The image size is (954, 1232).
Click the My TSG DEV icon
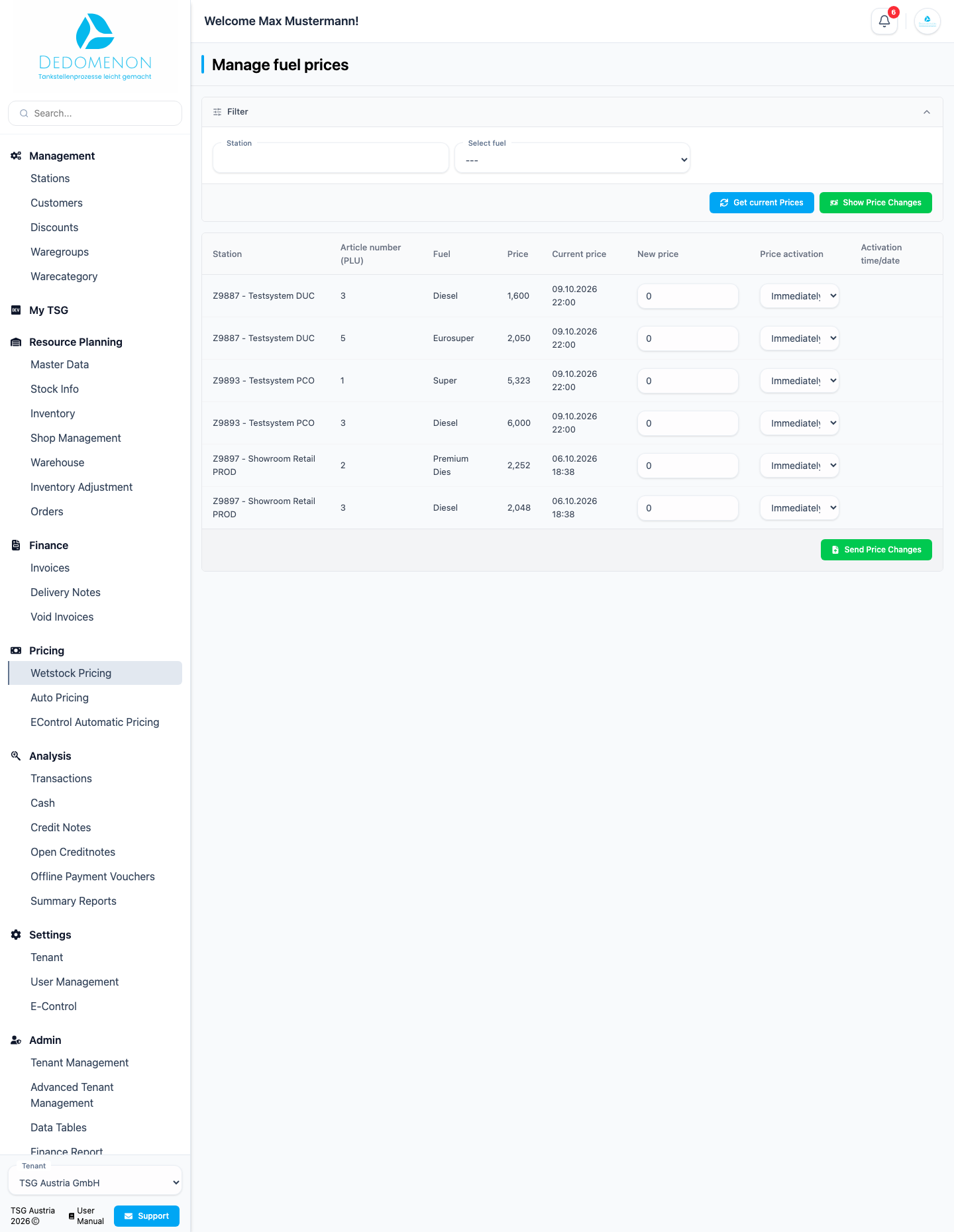tap(16, 310)
